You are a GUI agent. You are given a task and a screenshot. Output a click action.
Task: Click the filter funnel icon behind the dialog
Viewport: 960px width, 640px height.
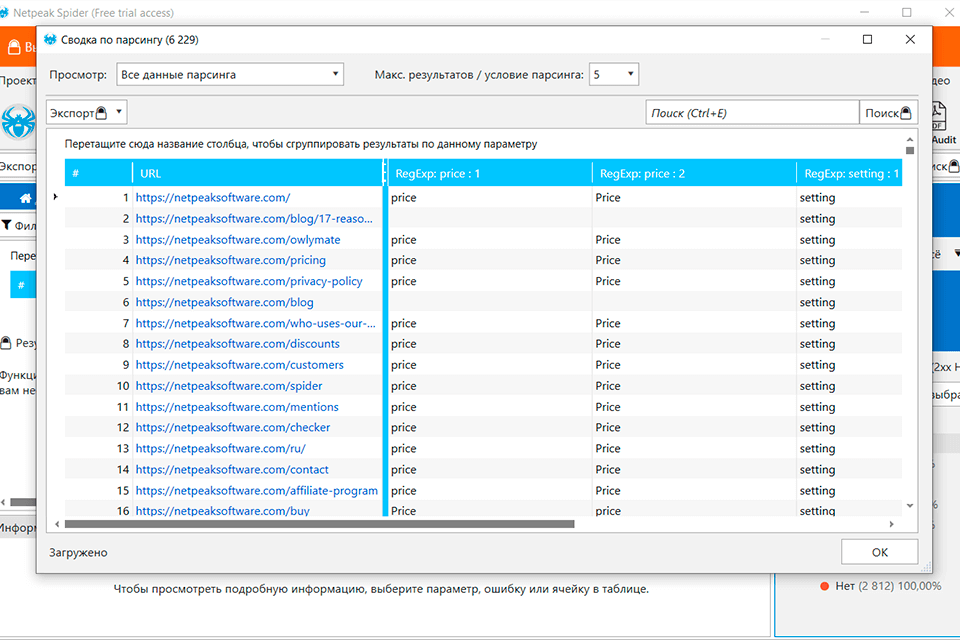pos(7,225)
